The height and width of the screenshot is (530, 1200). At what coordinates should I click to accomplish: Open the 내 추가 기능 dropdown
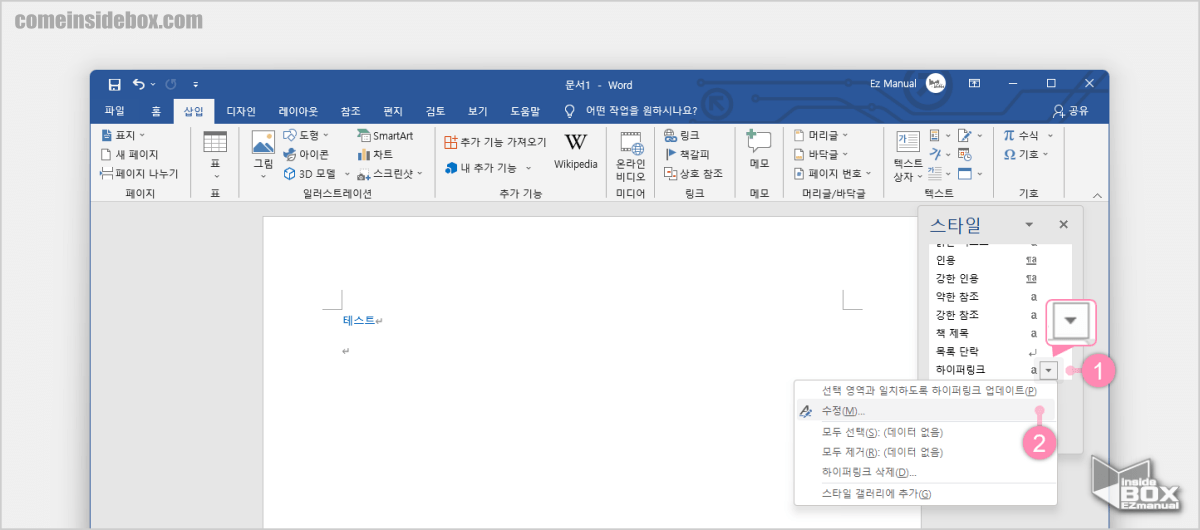[488, 168]
